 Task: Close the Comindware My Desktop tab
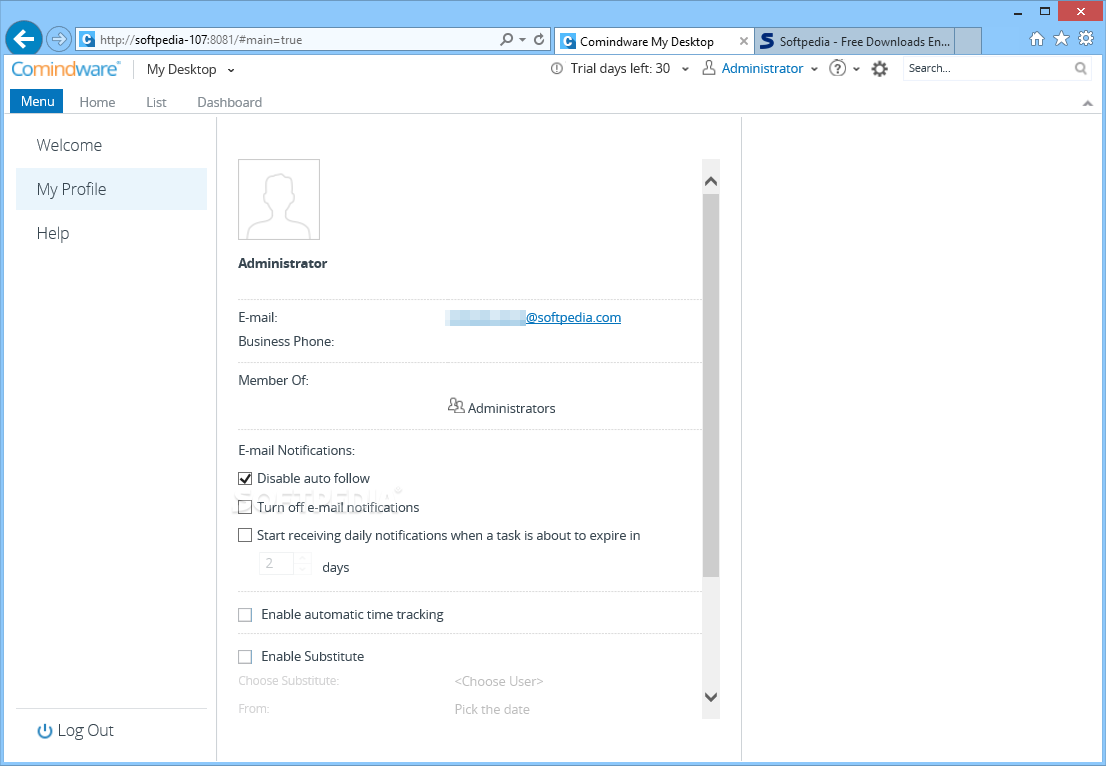coord(743,42)
